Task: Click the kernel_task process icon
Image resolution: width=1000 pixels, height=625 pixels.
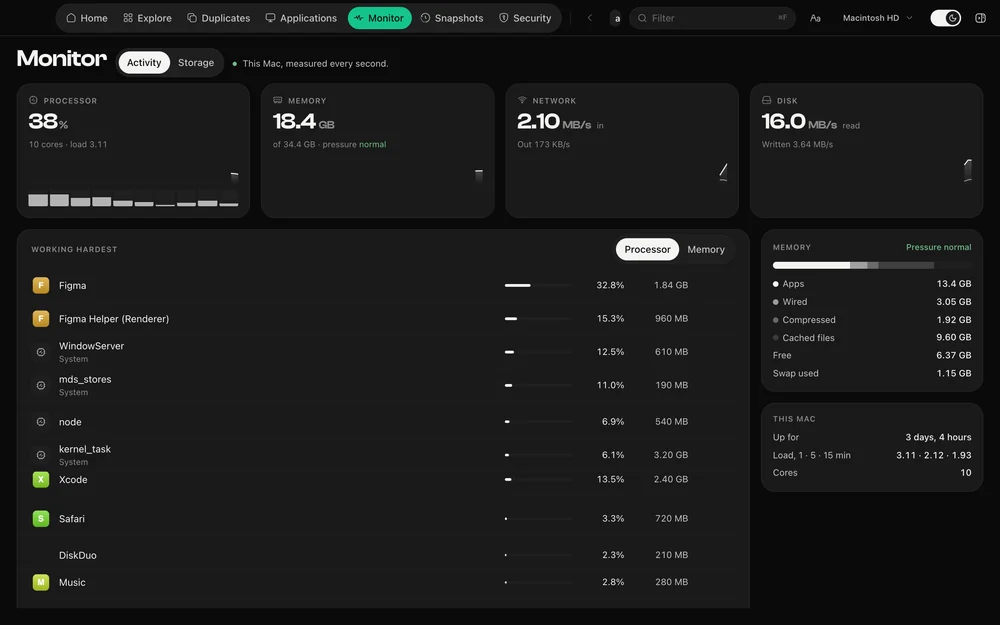Action: click(x=41, y=455)
